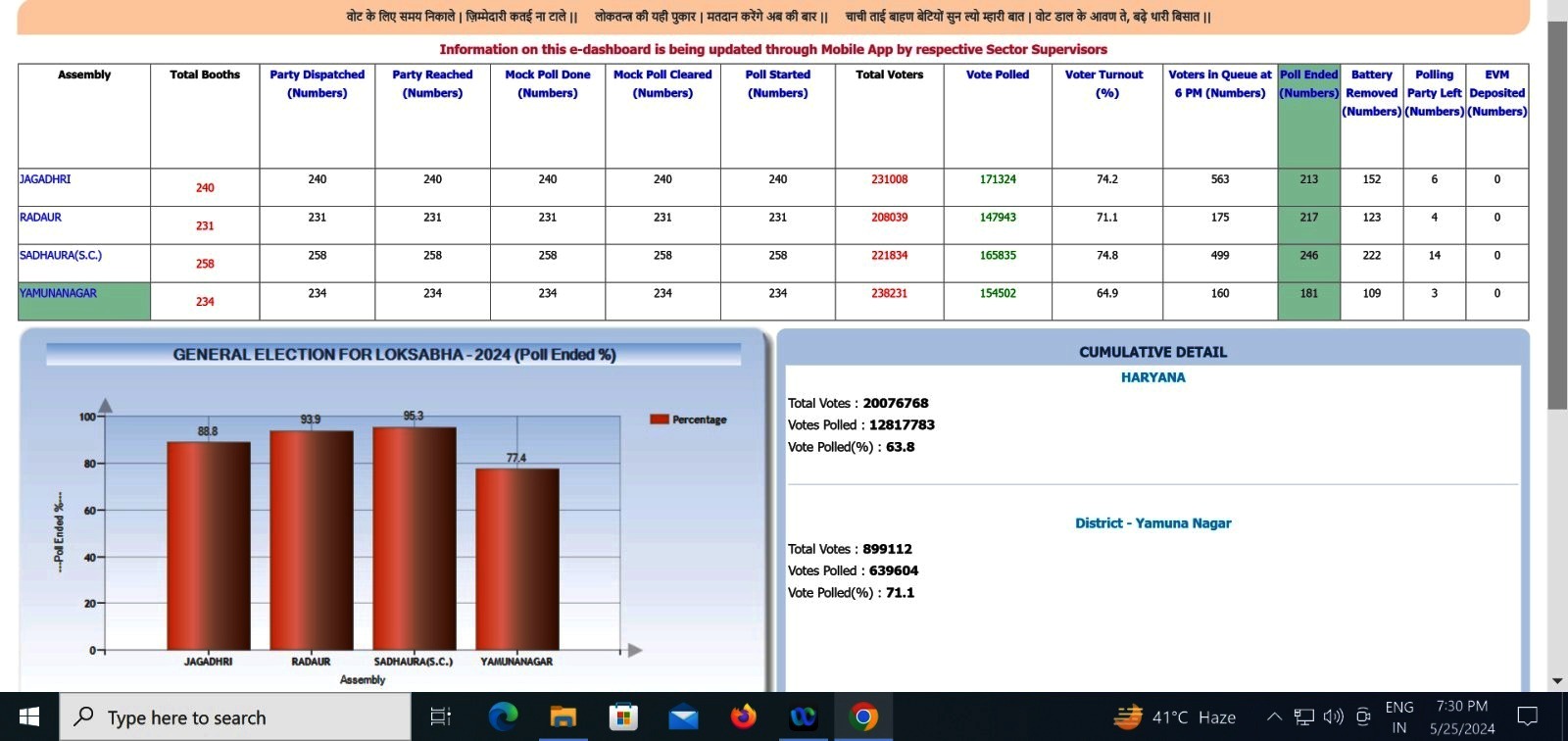Click the Google Chrome taskbar icon

pyautogui.click(x=863, y=717)
